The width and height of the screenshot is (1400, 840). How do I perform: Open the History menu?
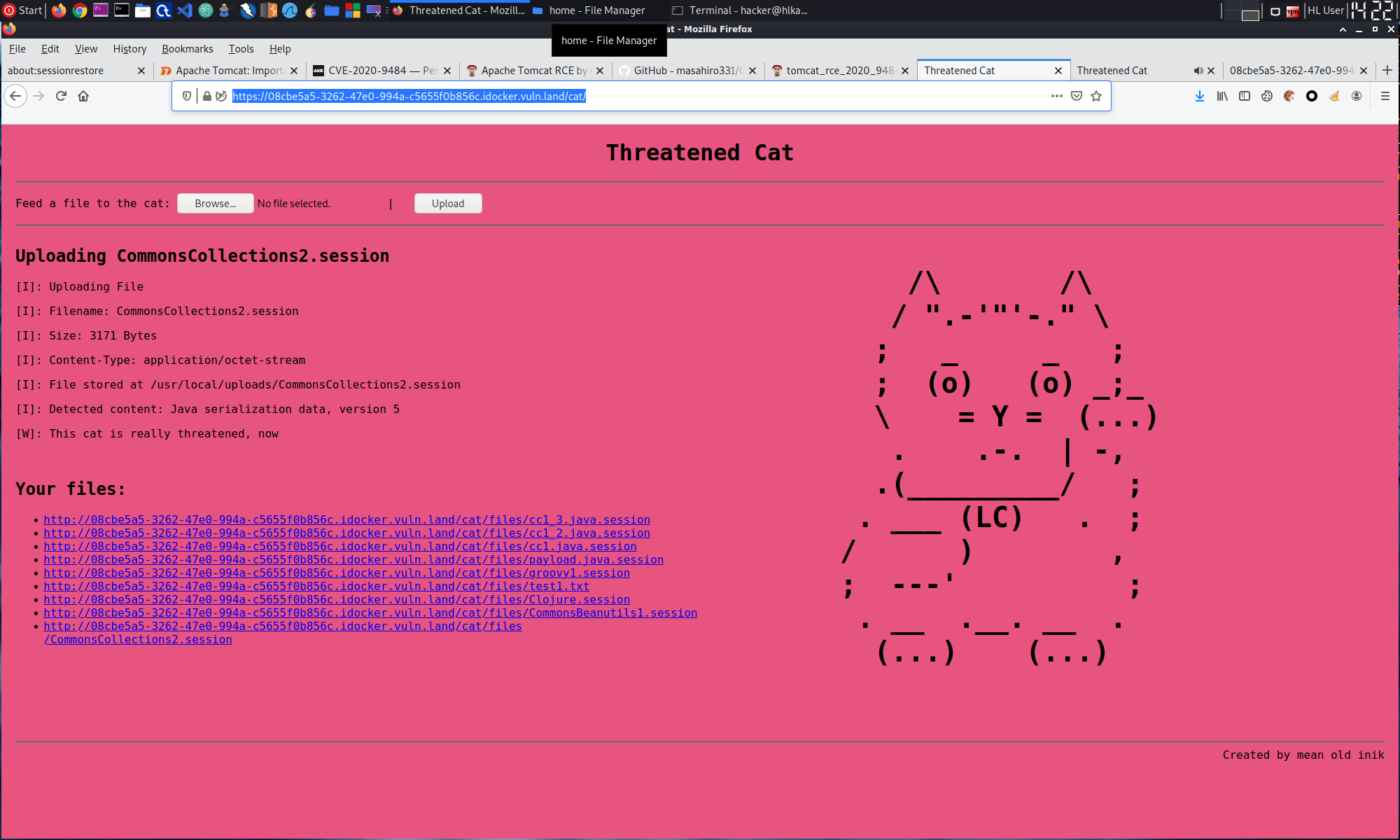129,49
